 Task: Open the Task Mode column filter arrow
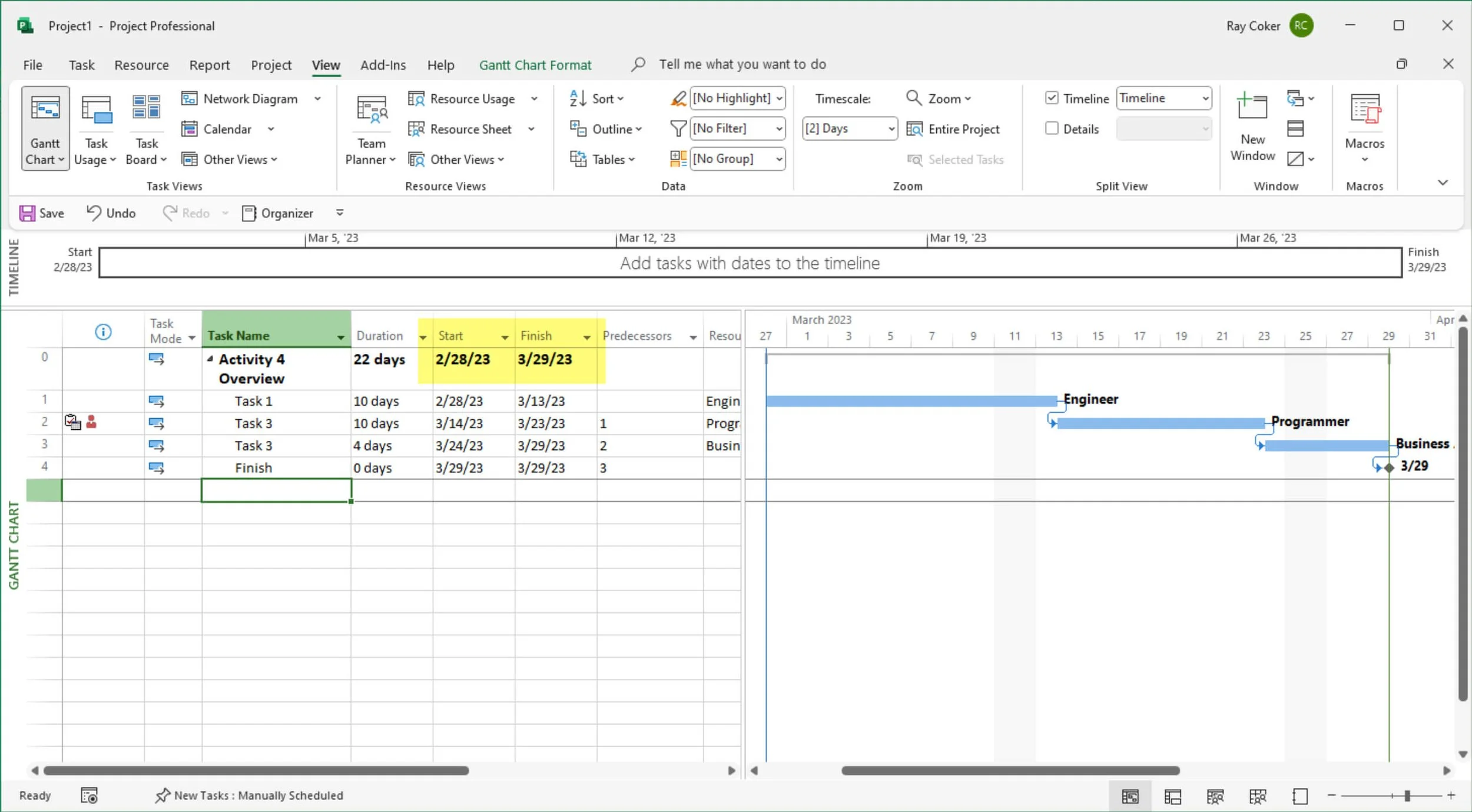191,338
